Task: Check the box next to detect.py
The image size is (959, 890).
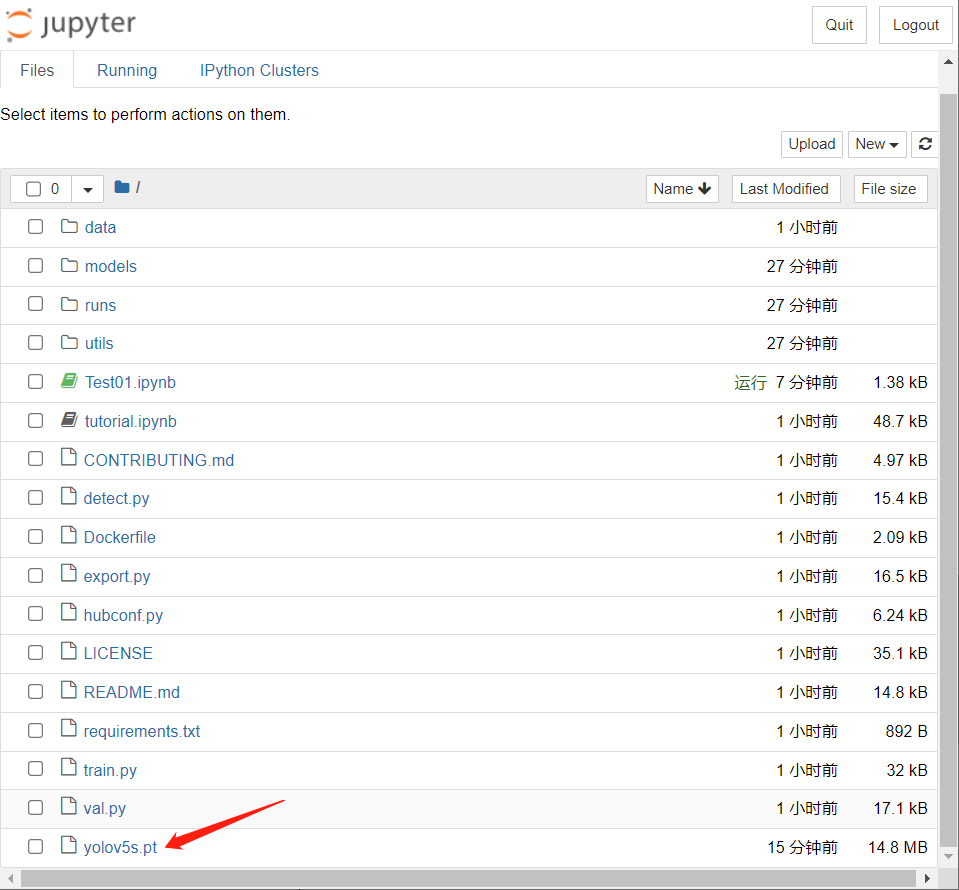Action: click(x=36, y=498)
